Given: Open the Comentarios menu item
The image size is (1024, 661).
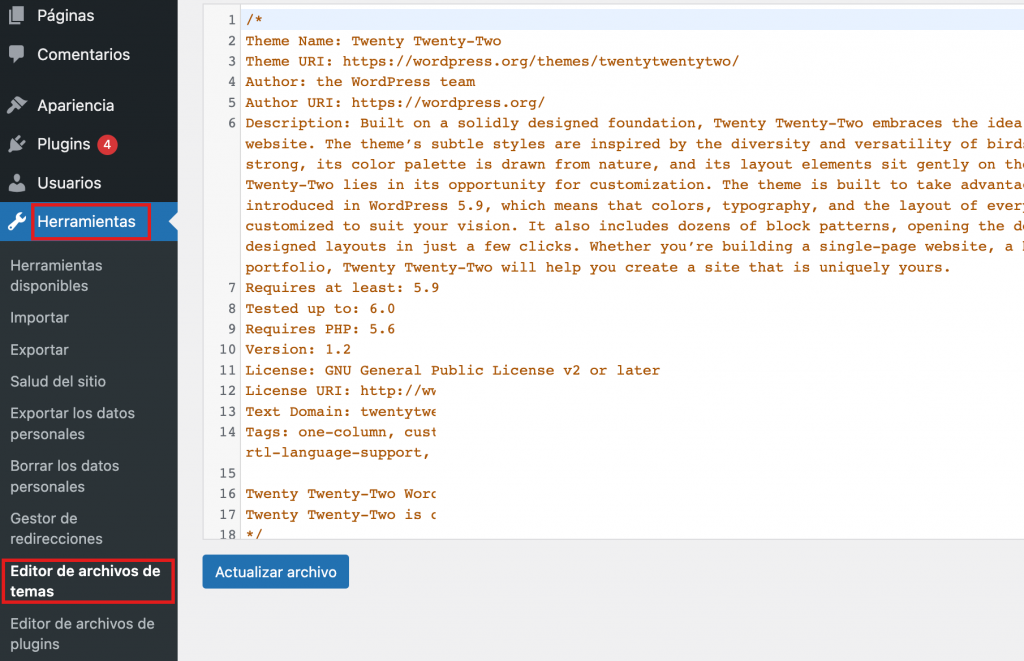Looking at the screenshot, I should pos(83,55).
